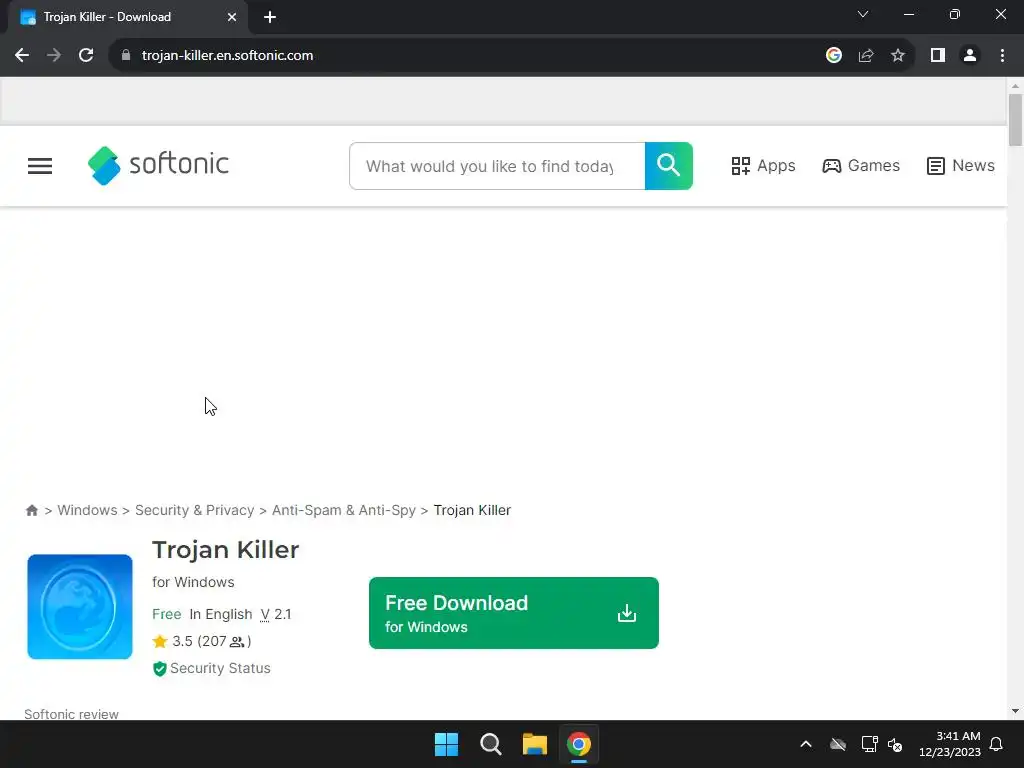Open the Windows breadcrumb link
1024x768 pixels.
(88, 510)
